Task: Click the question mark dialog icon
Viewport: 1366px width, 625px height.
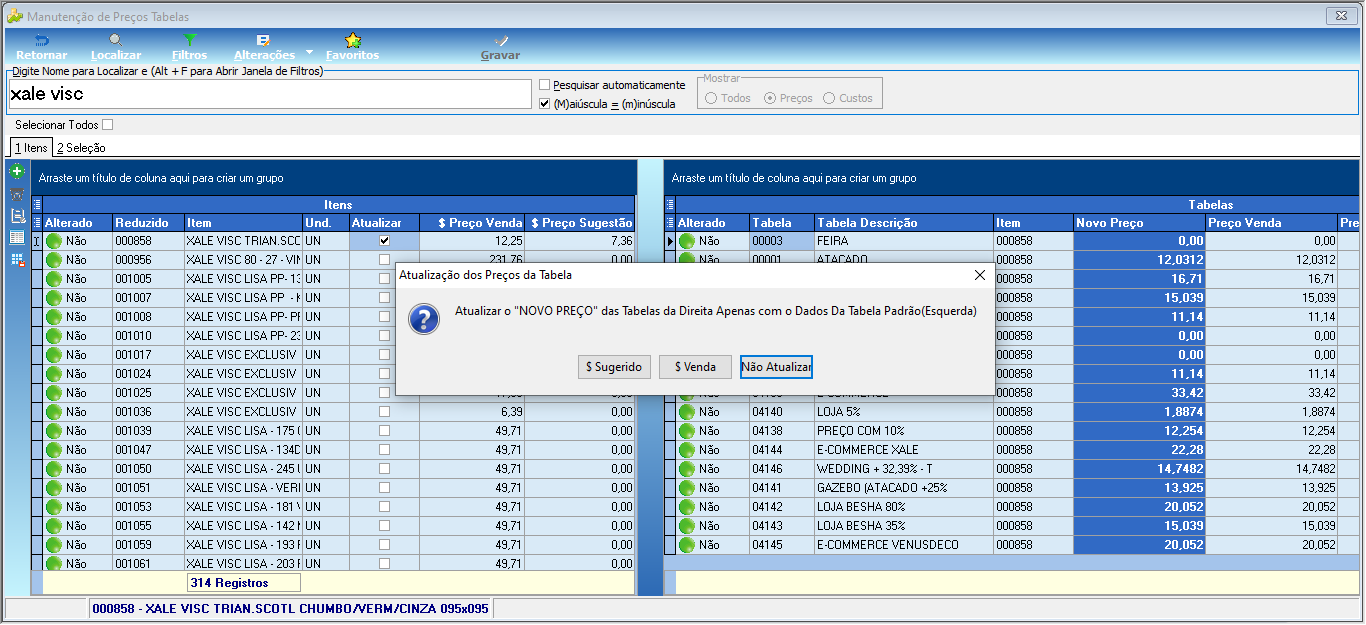Action: pos(425,319)
